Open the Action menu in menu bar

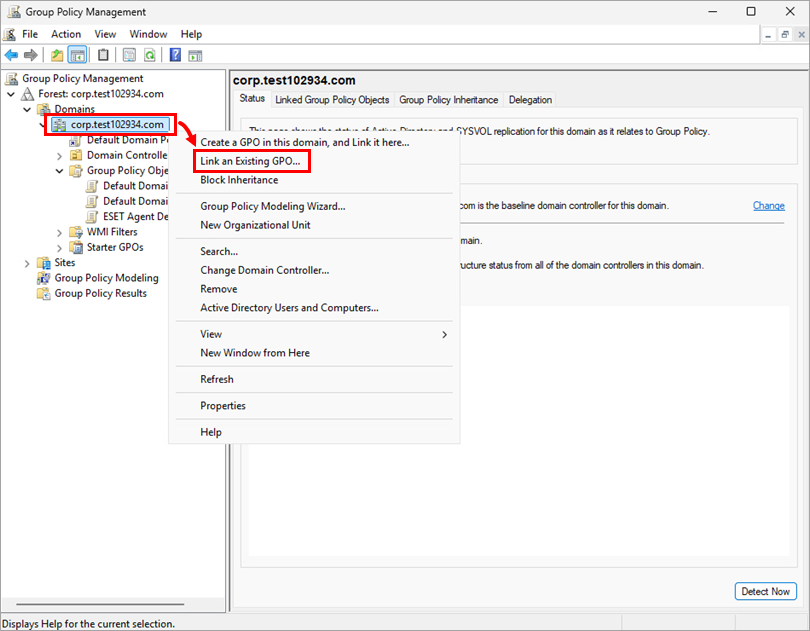(66, 34)
